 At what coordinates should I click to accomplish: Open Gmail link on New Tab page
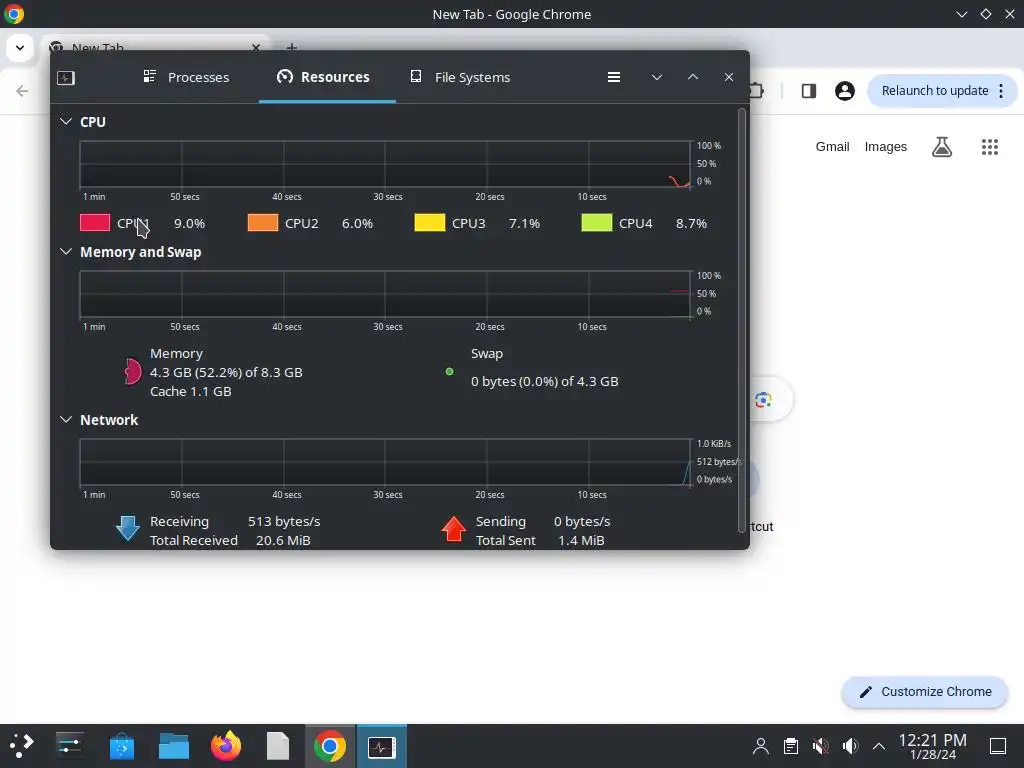click(x=832, y=147)
